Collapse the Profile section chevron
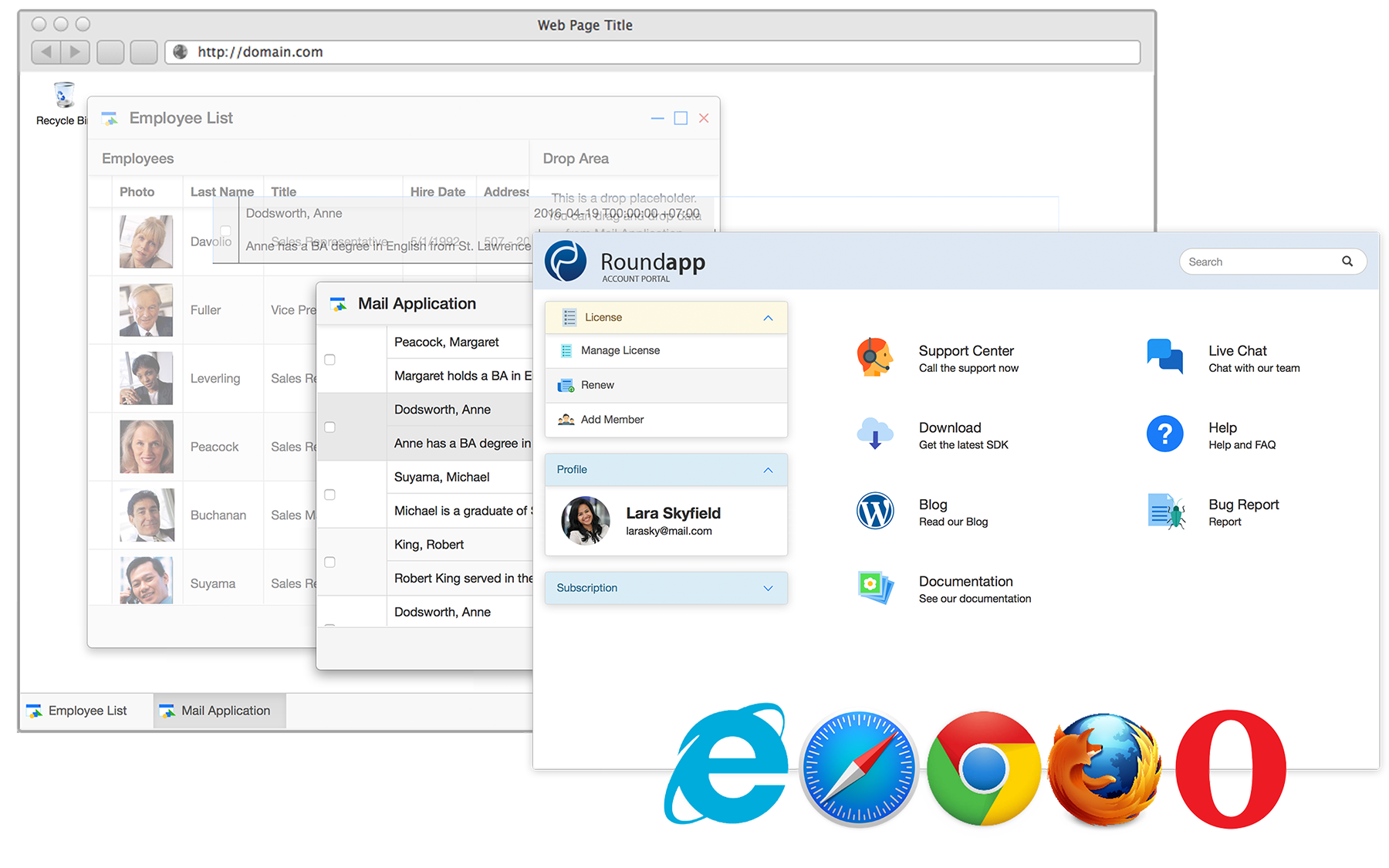Screen dimensions: 1389x868 click(x=768, y=470)
